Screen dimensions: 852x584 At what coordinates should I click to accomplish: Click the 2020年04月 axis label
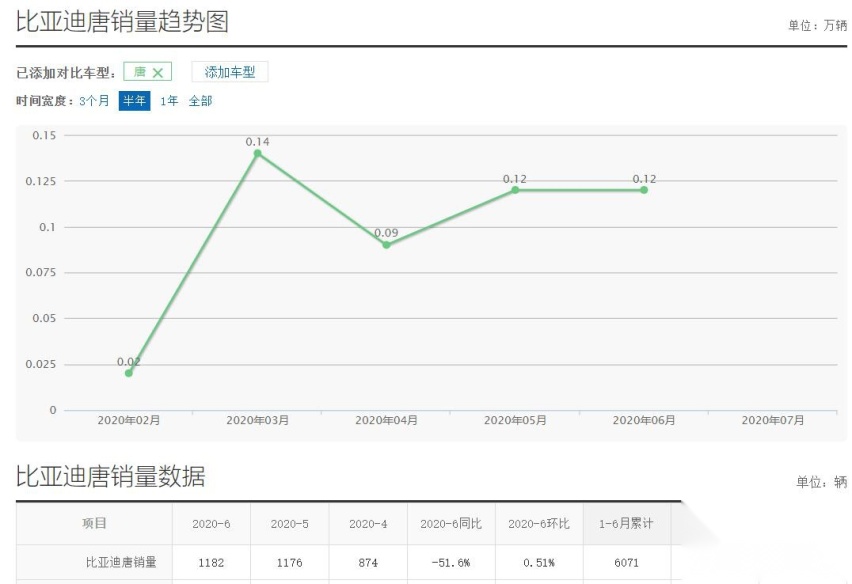coord(386,420)
